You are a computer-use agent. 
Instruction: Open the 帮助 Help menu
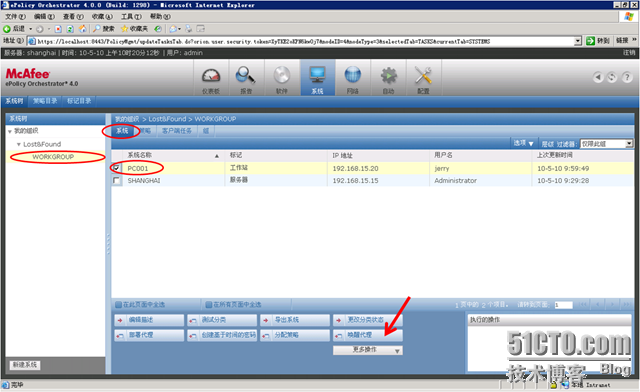[160, 16]
